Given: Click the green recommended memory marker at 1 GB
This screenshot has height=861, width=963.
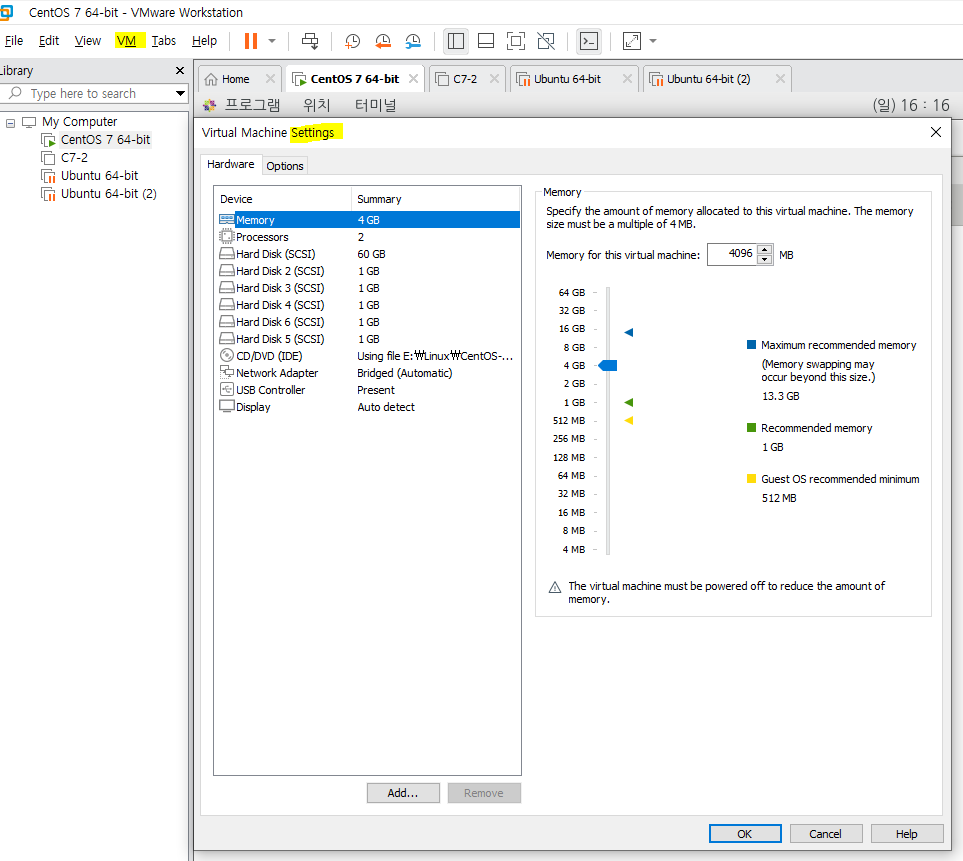Looking at the screenshot, I should 629,402.
